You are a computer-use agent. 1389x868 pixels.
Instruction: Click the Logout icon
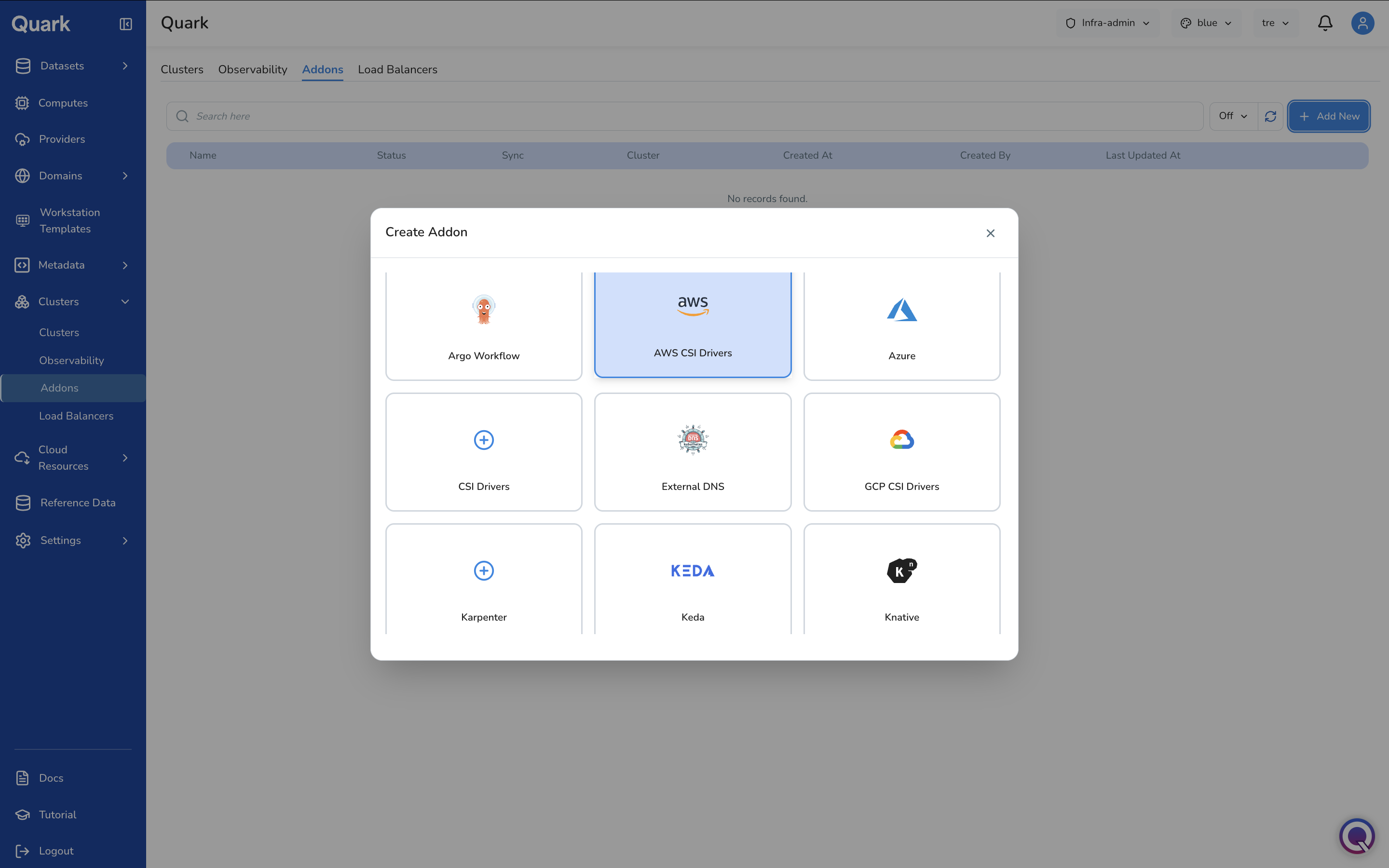tap(22, 851)
